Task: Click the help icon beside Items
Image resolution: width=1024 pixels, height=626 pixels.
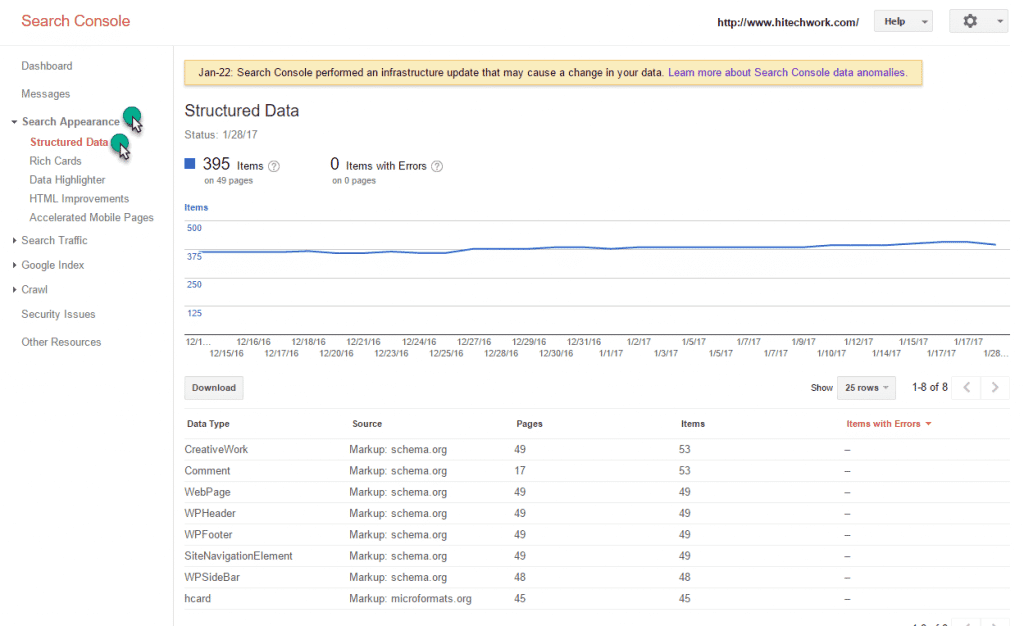Action: (274, 166)
